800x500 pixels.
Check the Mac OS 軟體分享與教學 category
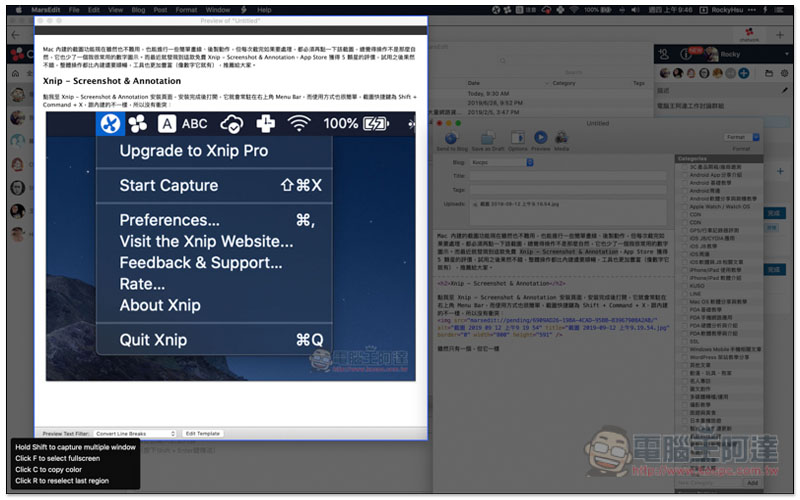tap(685, 302)
